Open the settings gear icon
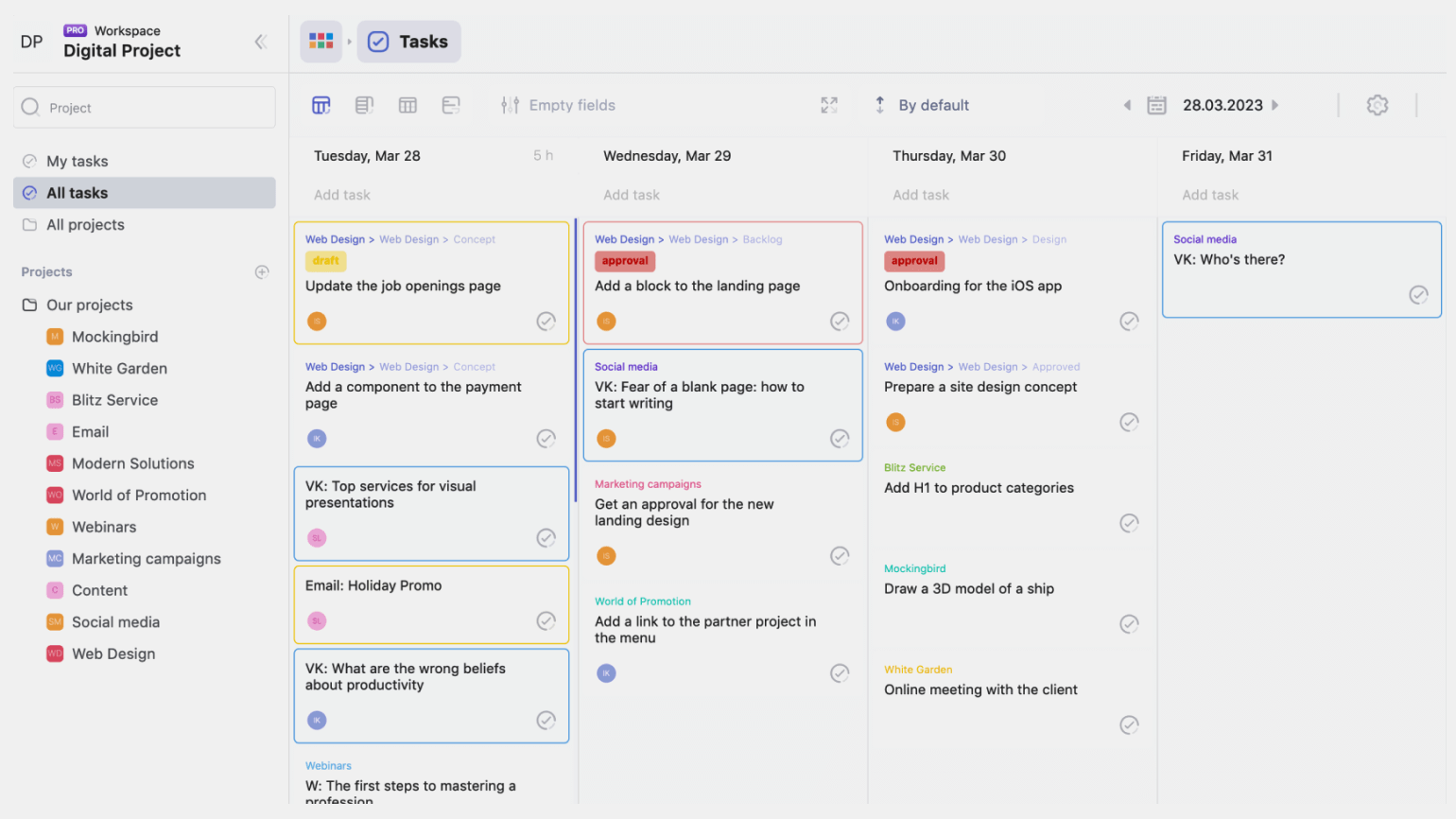Screen dimensions: 1456x819 1377,105
